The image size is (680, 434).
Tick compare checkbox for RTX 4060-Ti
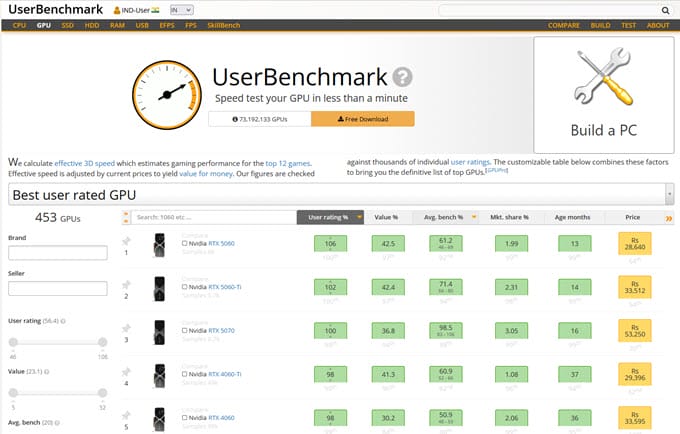tap(185, 374)
